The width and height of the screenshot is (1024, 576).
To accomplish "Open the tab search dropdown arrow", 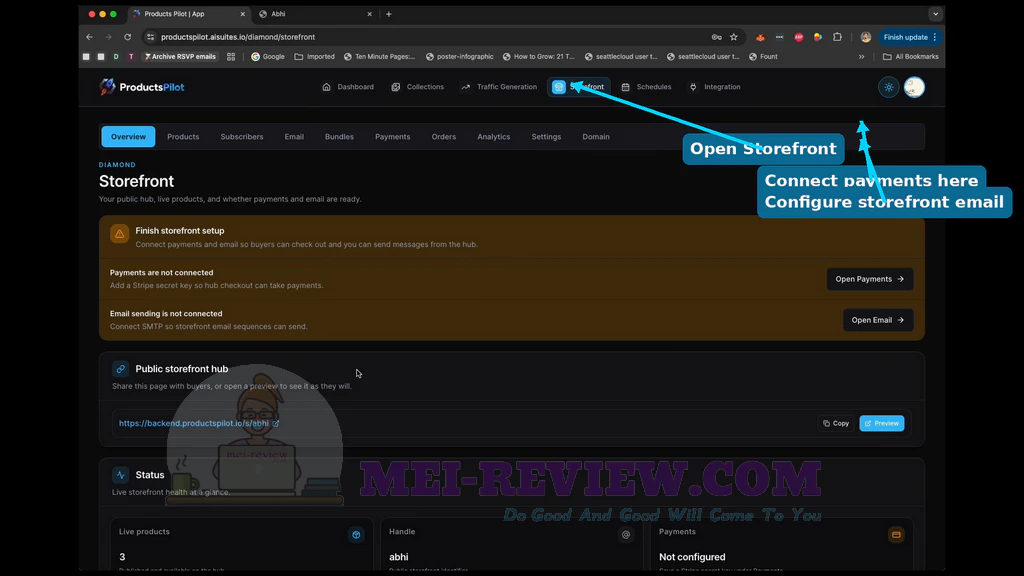I will tap(935, 14).
